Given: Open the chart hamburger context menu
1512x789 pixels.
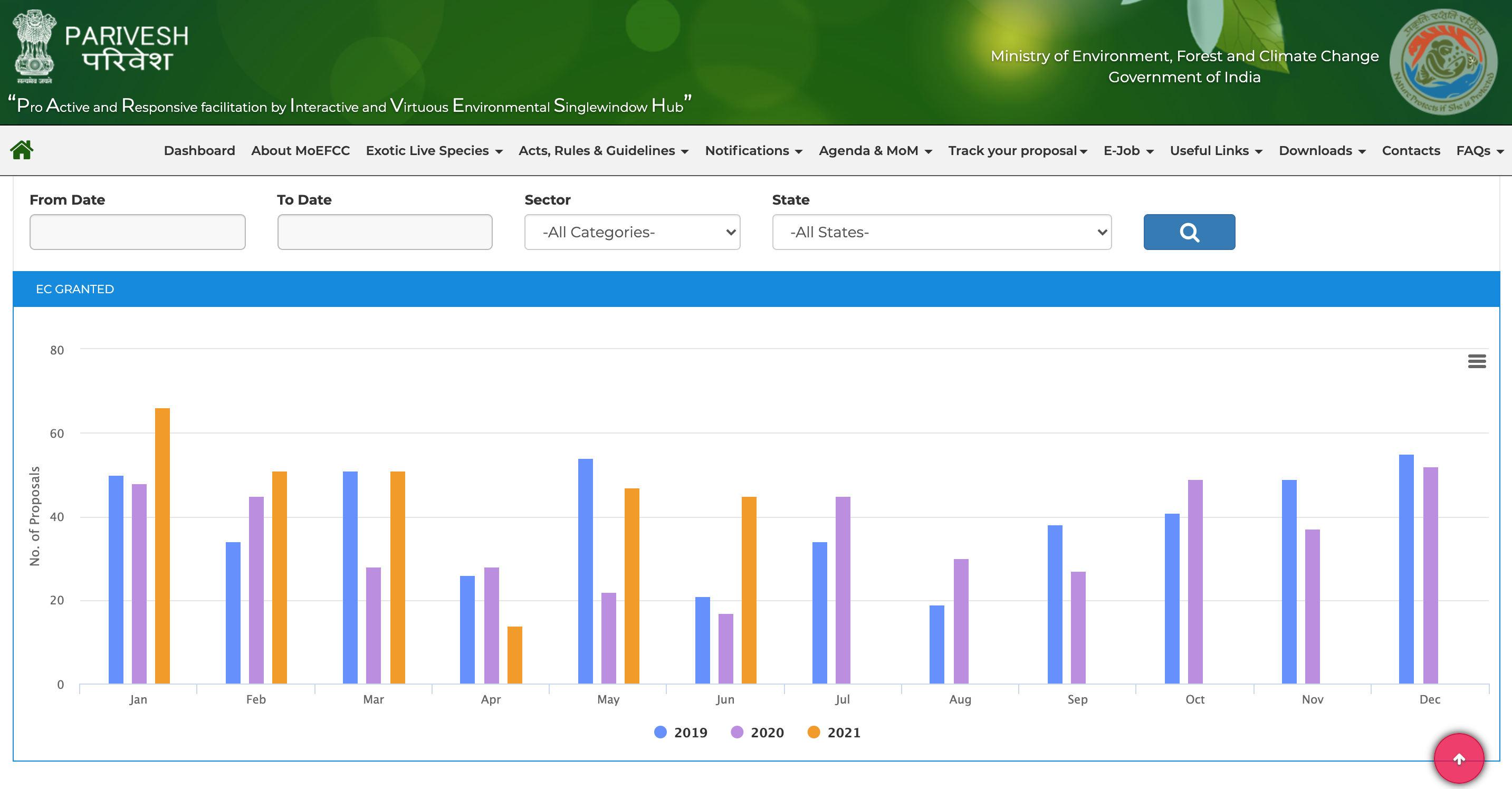Looking at the screenshot, I should [1476, 361].
